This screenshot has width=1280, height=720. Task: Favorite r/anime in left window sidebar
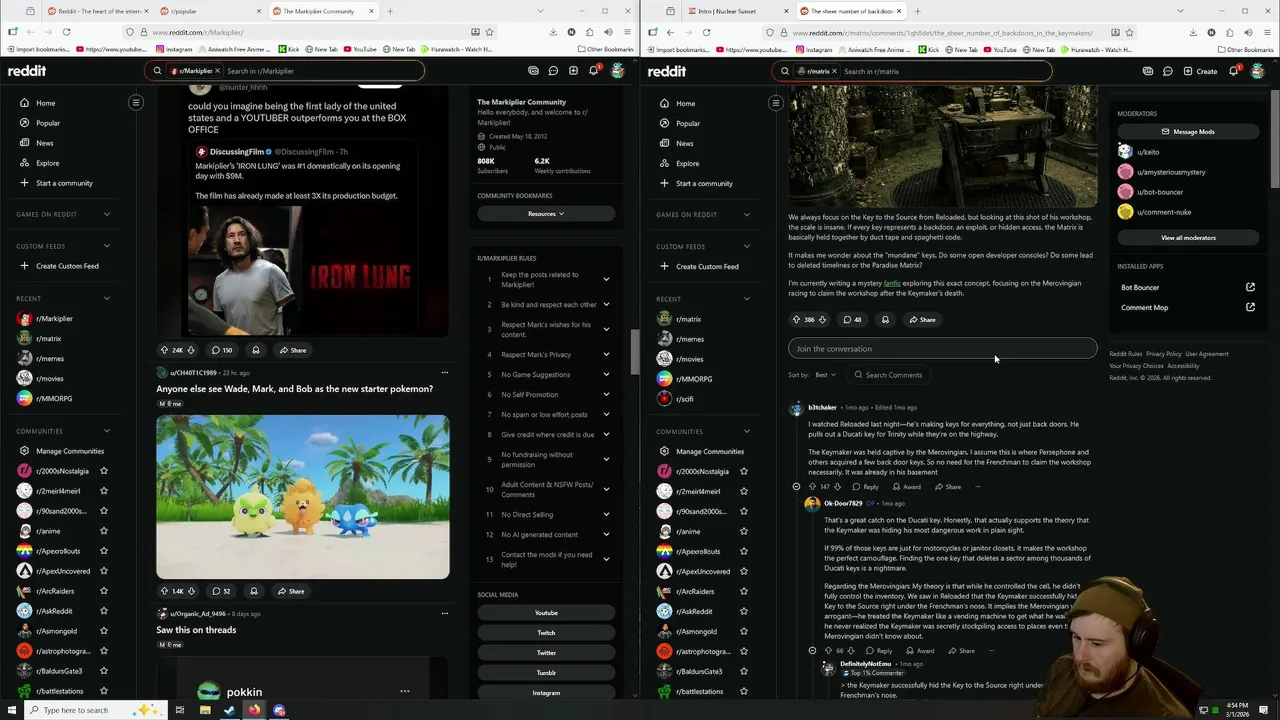pyautogui.click(x=104, y=531)
